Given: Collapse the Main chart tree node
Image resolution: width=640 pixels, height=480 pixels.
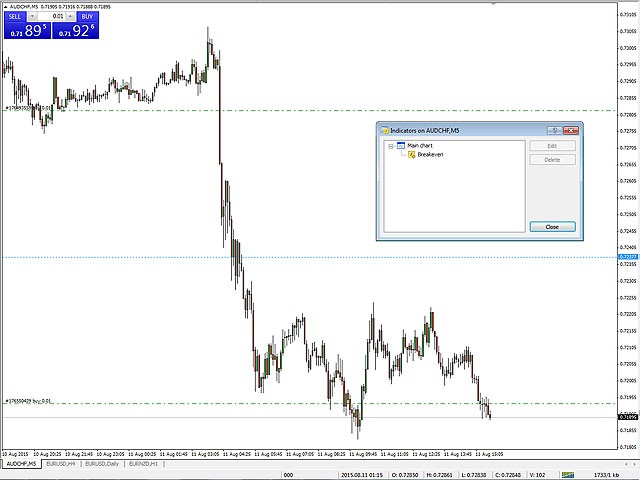Looking at the screenshot, I should pyautogui.click(x=391, y=146).
